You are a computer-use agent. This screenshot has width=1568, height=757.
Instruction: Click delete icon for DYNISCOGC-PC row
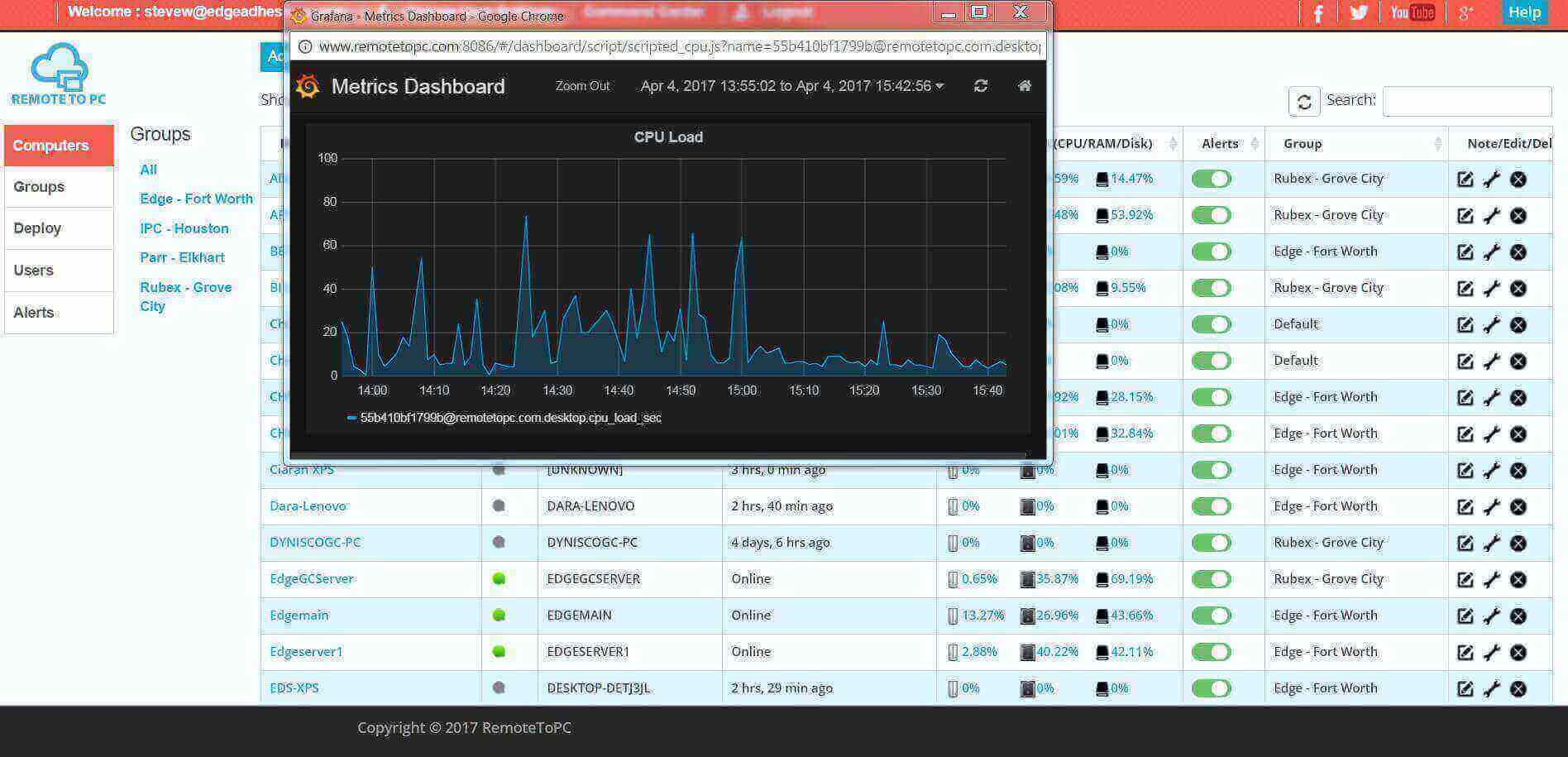pyautogui.click(x=1518, y=543)
